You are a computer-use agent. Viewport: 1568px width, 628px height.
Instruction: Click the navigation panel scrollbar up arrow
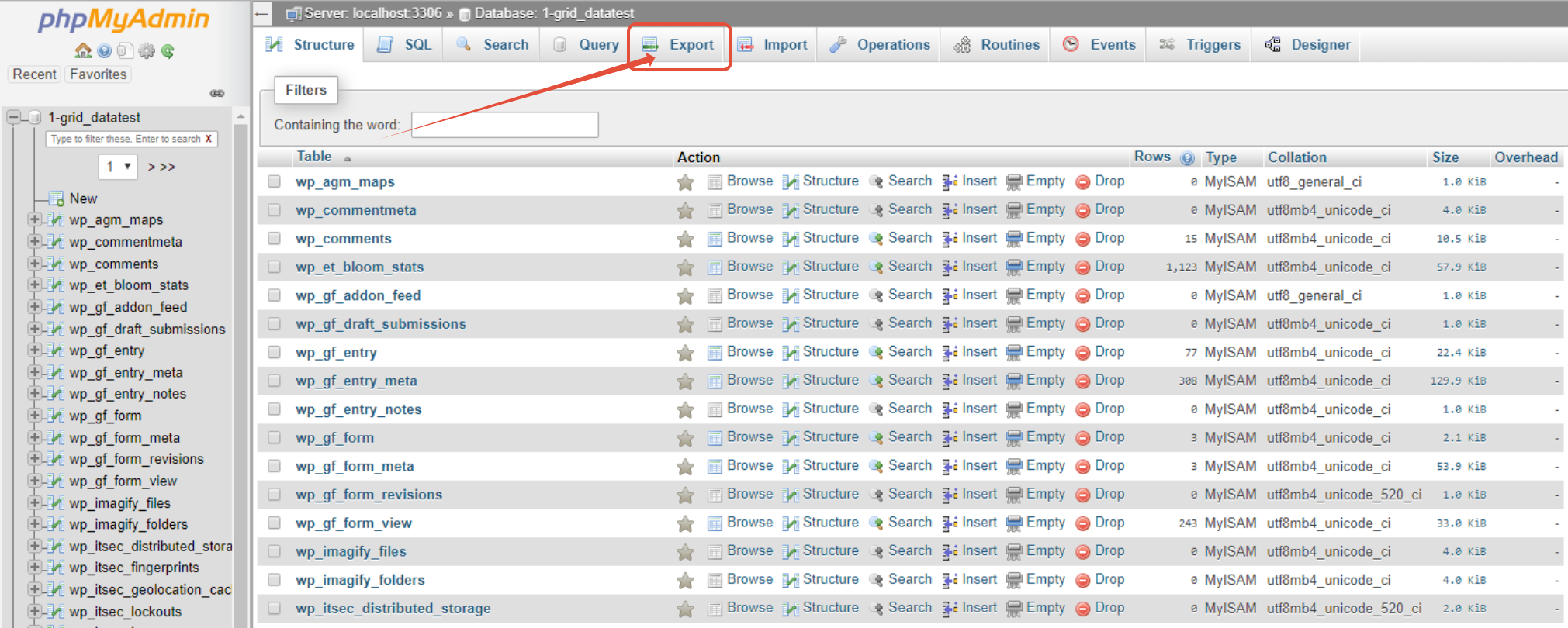click(241, 116)
